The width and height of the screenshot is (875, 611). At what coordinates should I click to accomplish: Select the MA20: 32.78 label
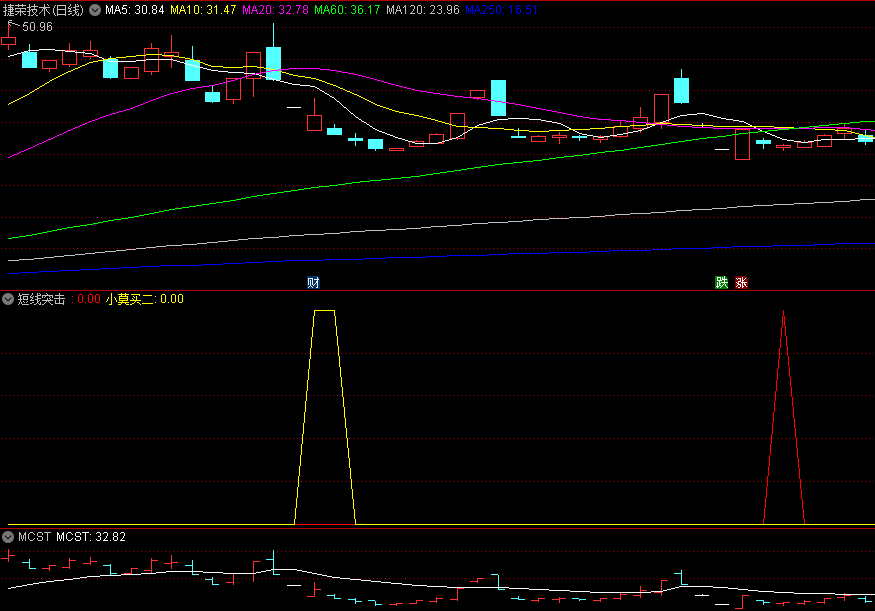[275, 10]
